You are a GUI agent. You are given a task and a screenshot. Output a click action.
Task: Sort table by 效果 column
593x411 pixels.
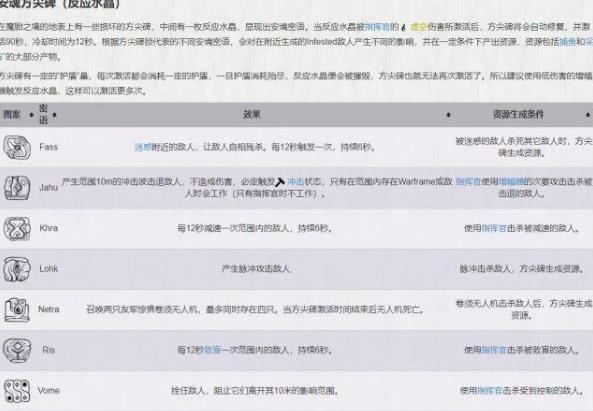(448, 115)
